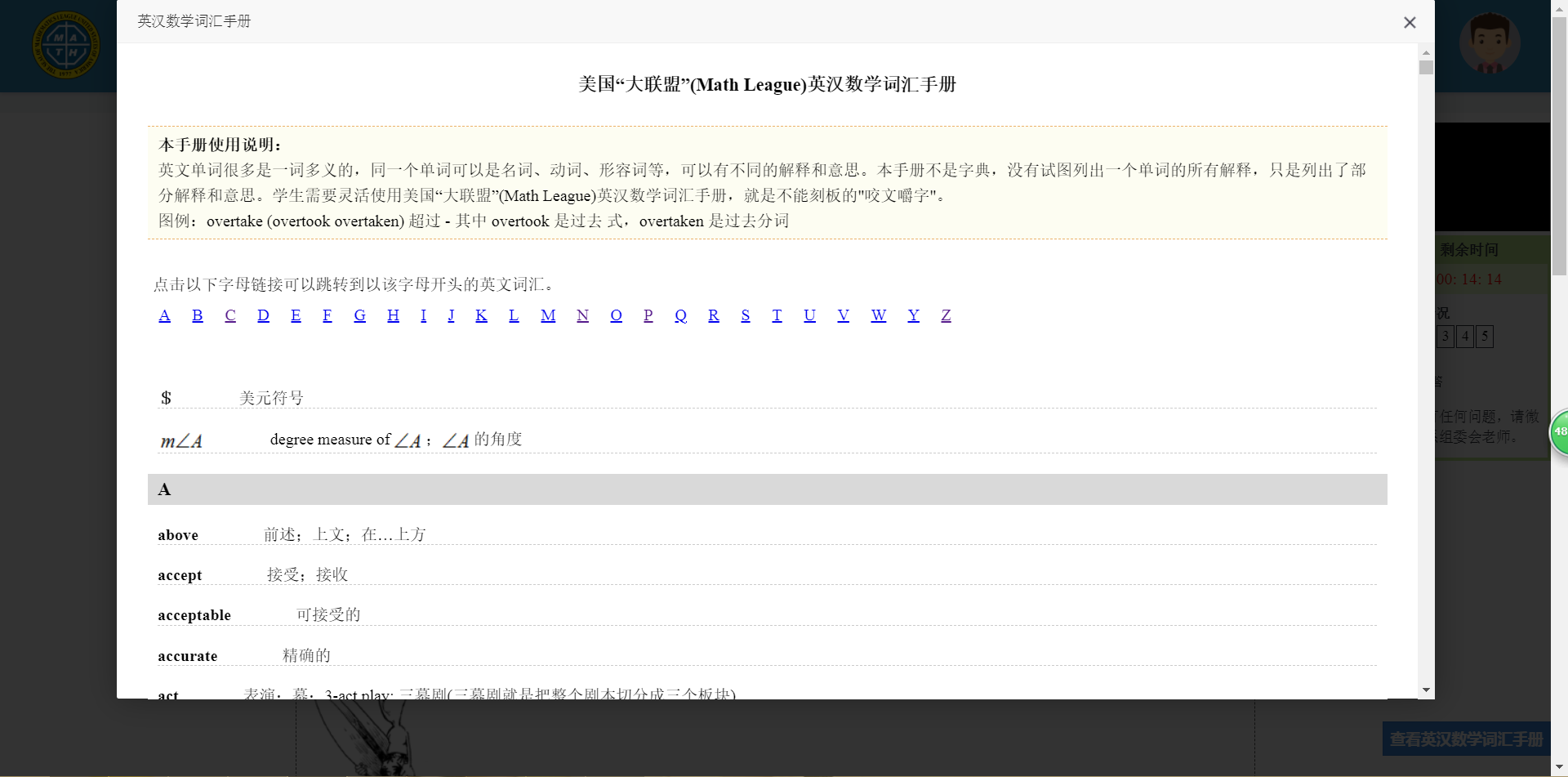Jump to letter W vocabulary
Image resolution: width=1568 pixels, height=777 pixels.
pos(878,315)
